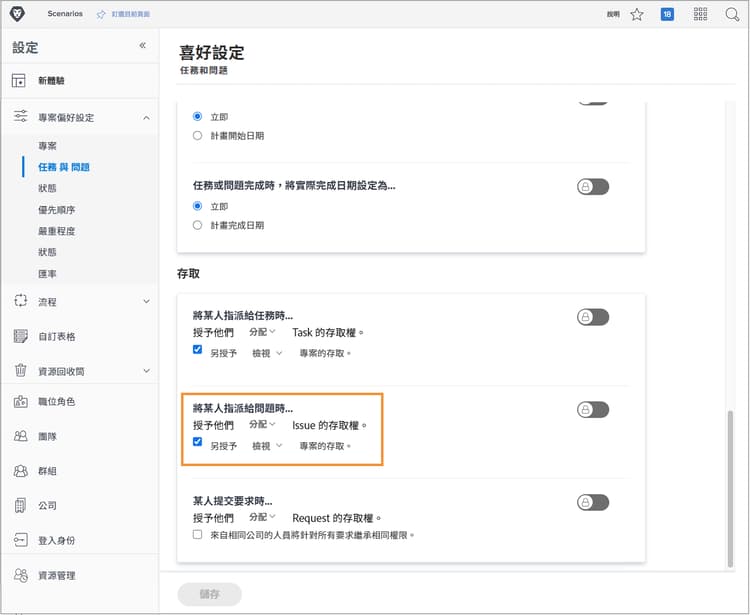Click the 喜好設定 page title
Image resolution: width=750 pixels, height=615 pixels.
tap(212, 52)
